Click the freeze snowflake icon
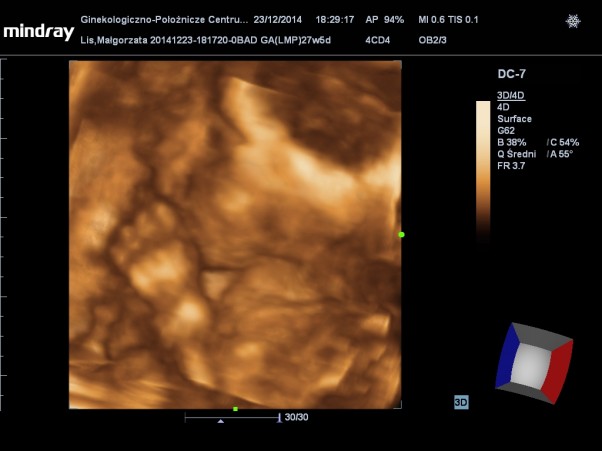This screenshot has height=451, width=602. click(x=573, y=21)
